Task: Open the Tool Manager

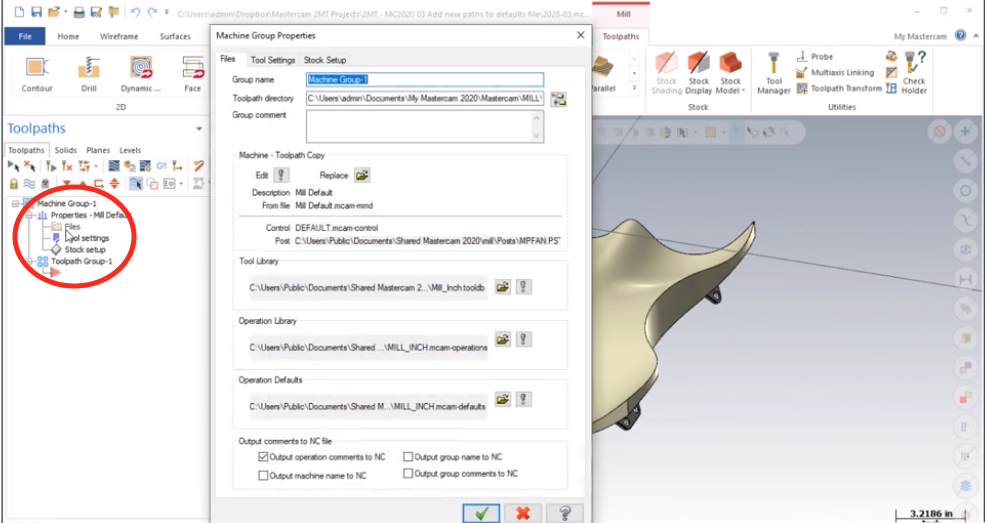Action: (774, 73)
